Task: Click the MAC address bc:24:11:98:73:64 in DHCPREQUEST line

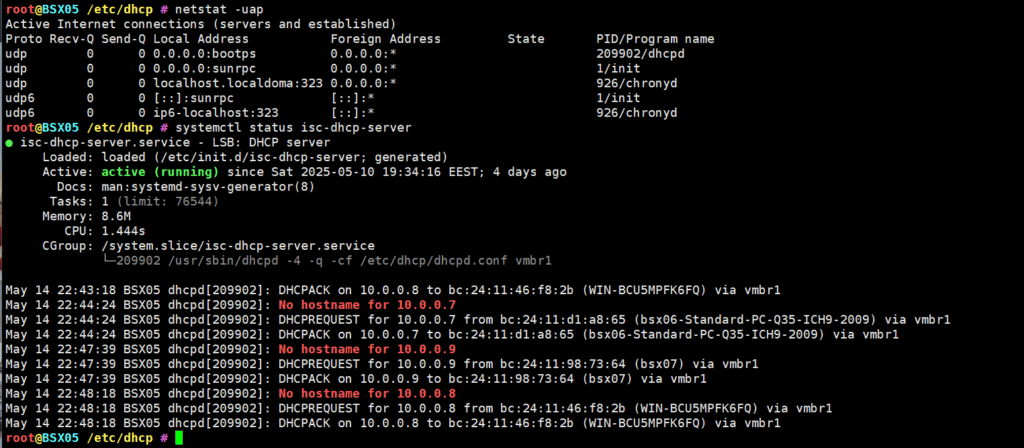Action: [561, 364]
